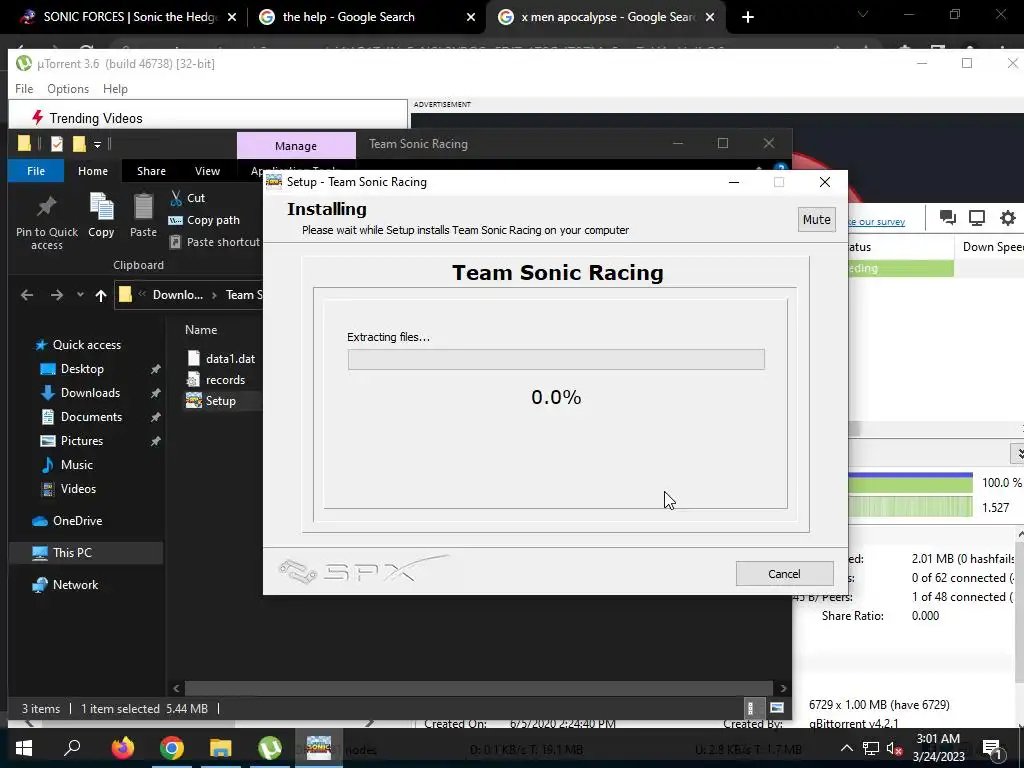The image size is (1024, 768).
Task: Select the Setup application file
Action: click(211, 400)
